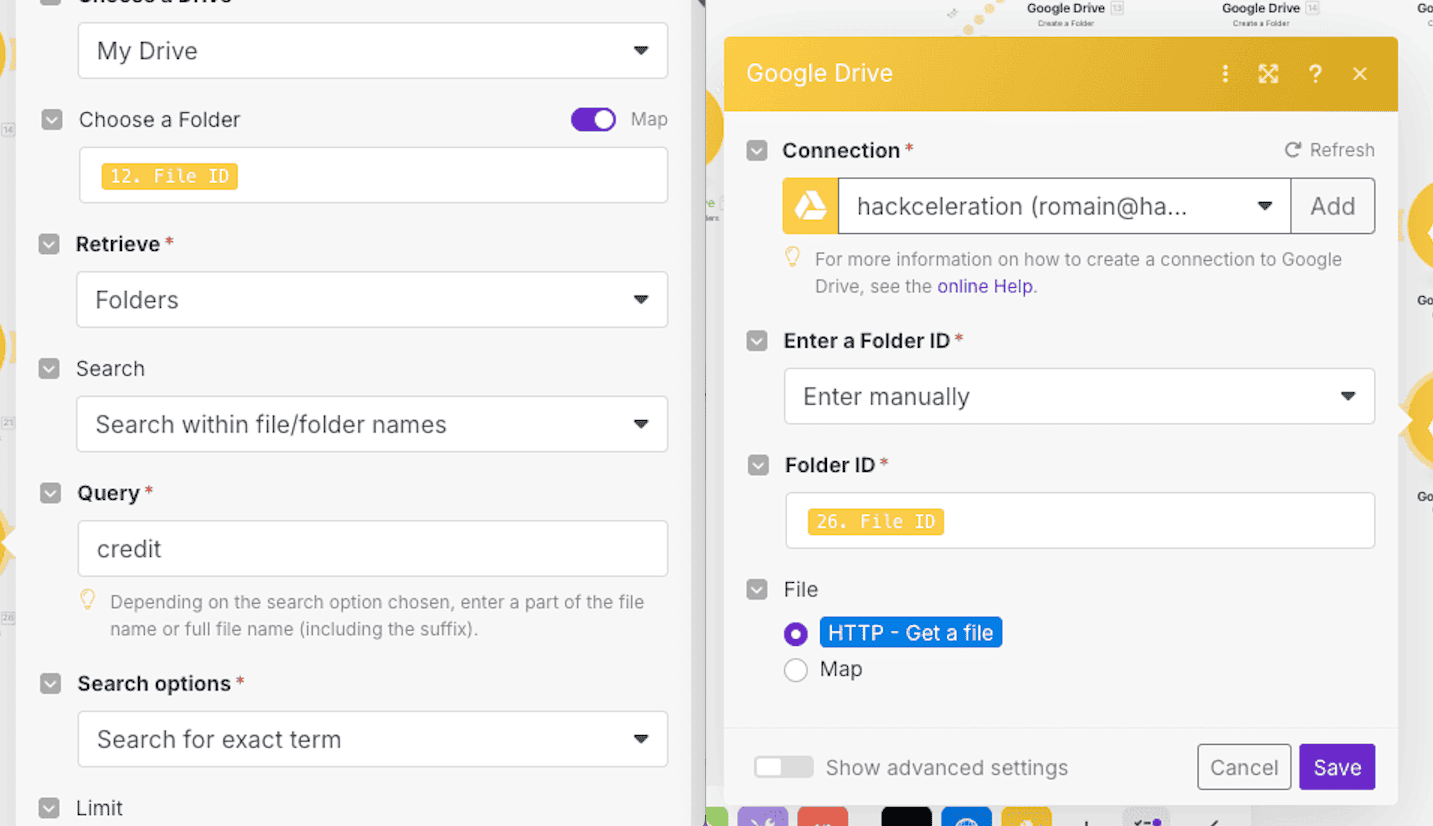
Task: Open the Search for exact term dropdown
Action: click(x=373, y=739)
